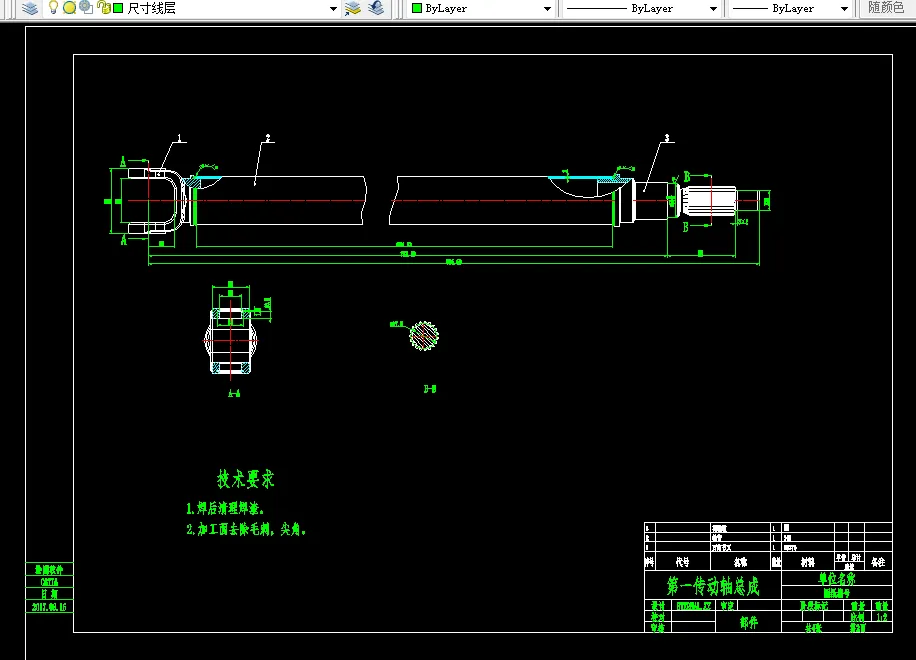The image size is (916, 660).
Task: Click the splined shaft end on right
Action: pyautogui.click(x=711, y=201)
